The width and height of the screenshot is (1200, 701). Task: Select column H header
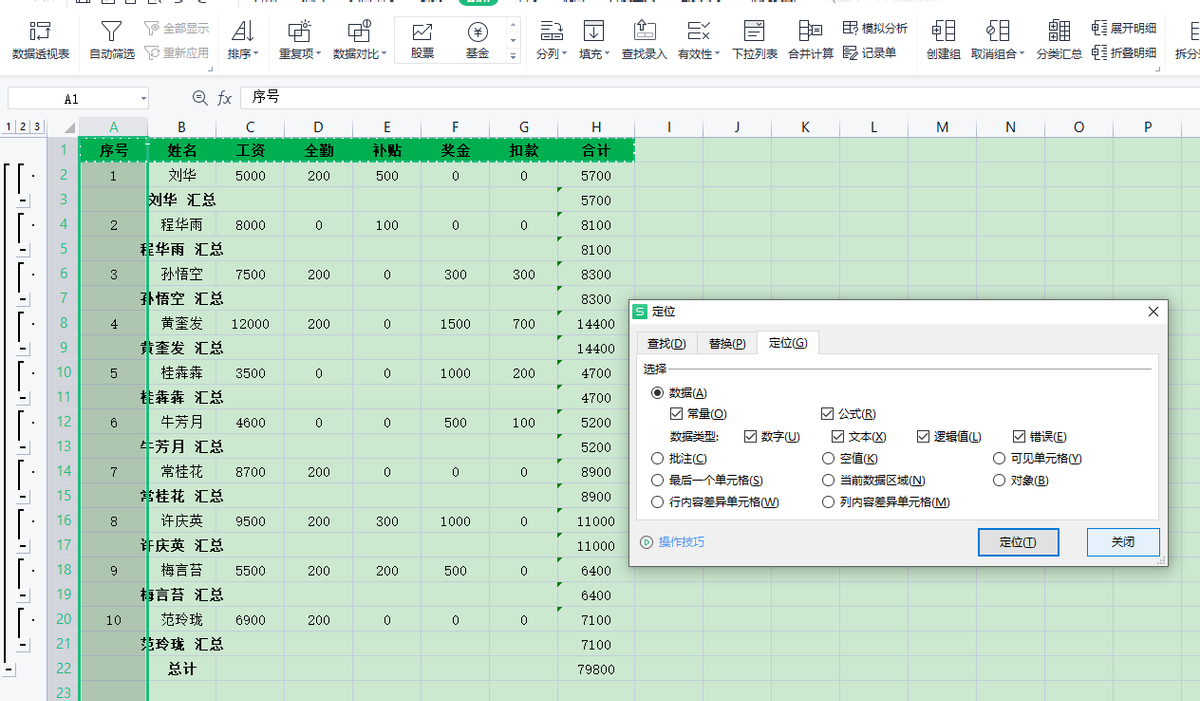tap(596, 127)
